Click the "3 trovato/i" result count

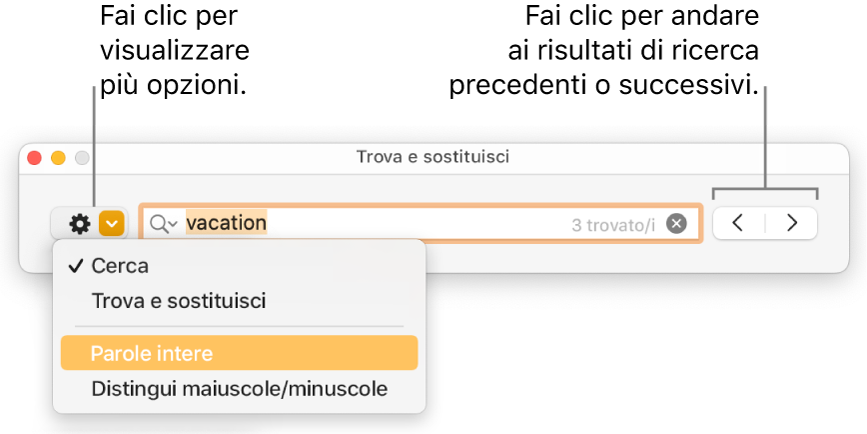click(613, 225)
